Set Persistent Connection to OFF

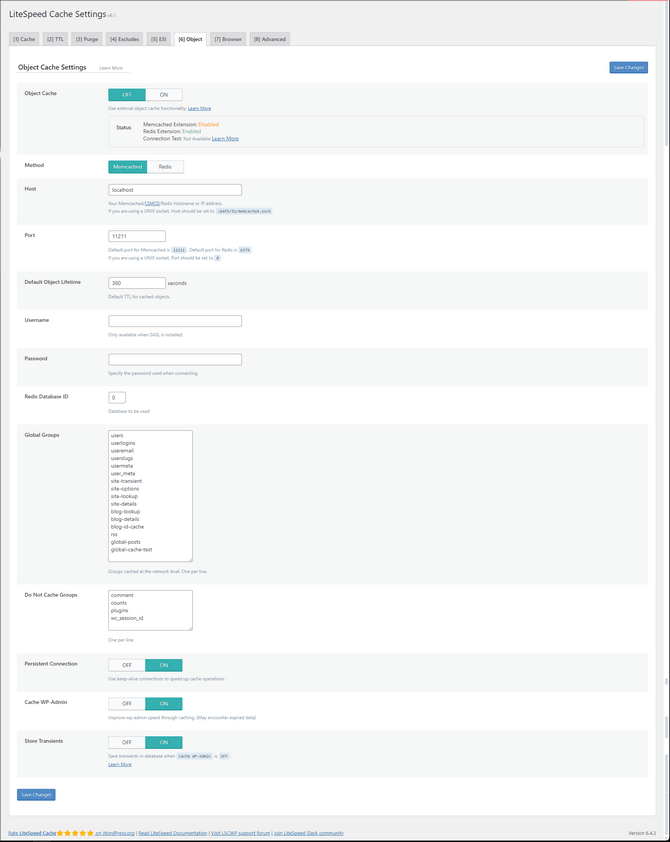(x=127, y=665)
